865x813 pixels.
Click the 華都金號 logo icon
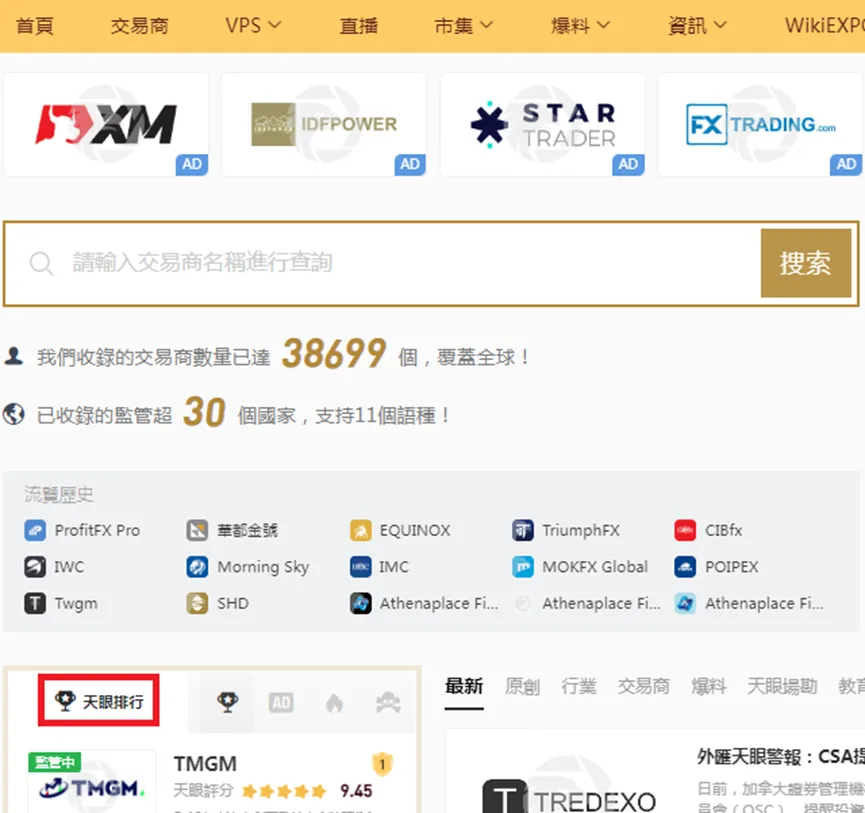coord(197,530)
